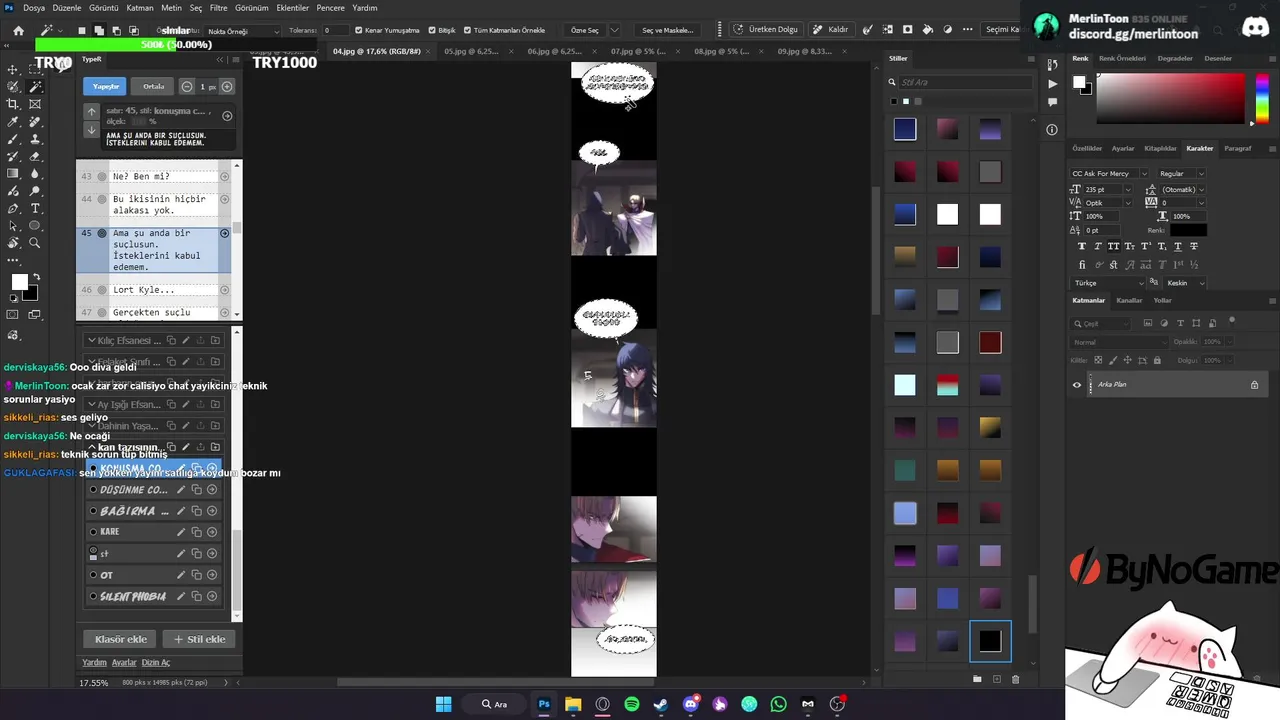Image resolution: width=1280 pixels, height=720 pixels.
Task: Open the font family dropdown CC Ask For Mercy
Action: pos(1108,173)
